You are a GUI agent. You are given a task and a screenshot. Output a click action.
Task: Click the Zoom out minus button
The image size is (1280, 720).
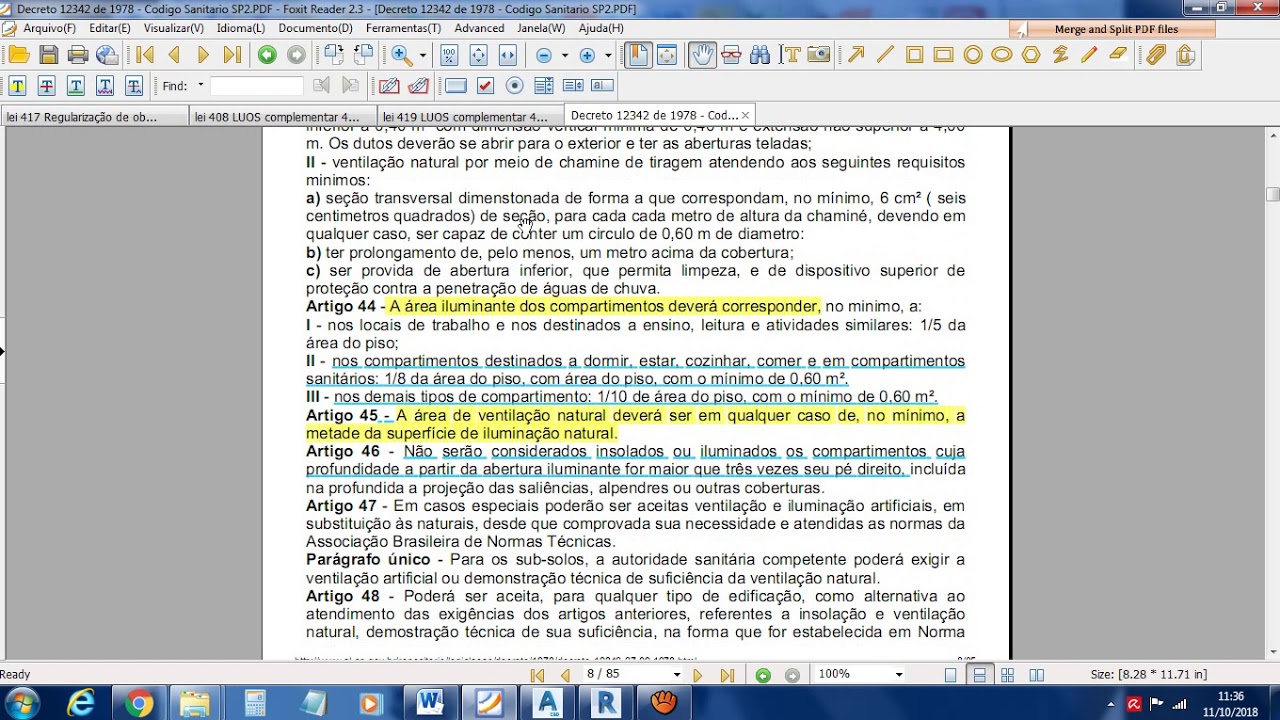(x=544, y=56)
